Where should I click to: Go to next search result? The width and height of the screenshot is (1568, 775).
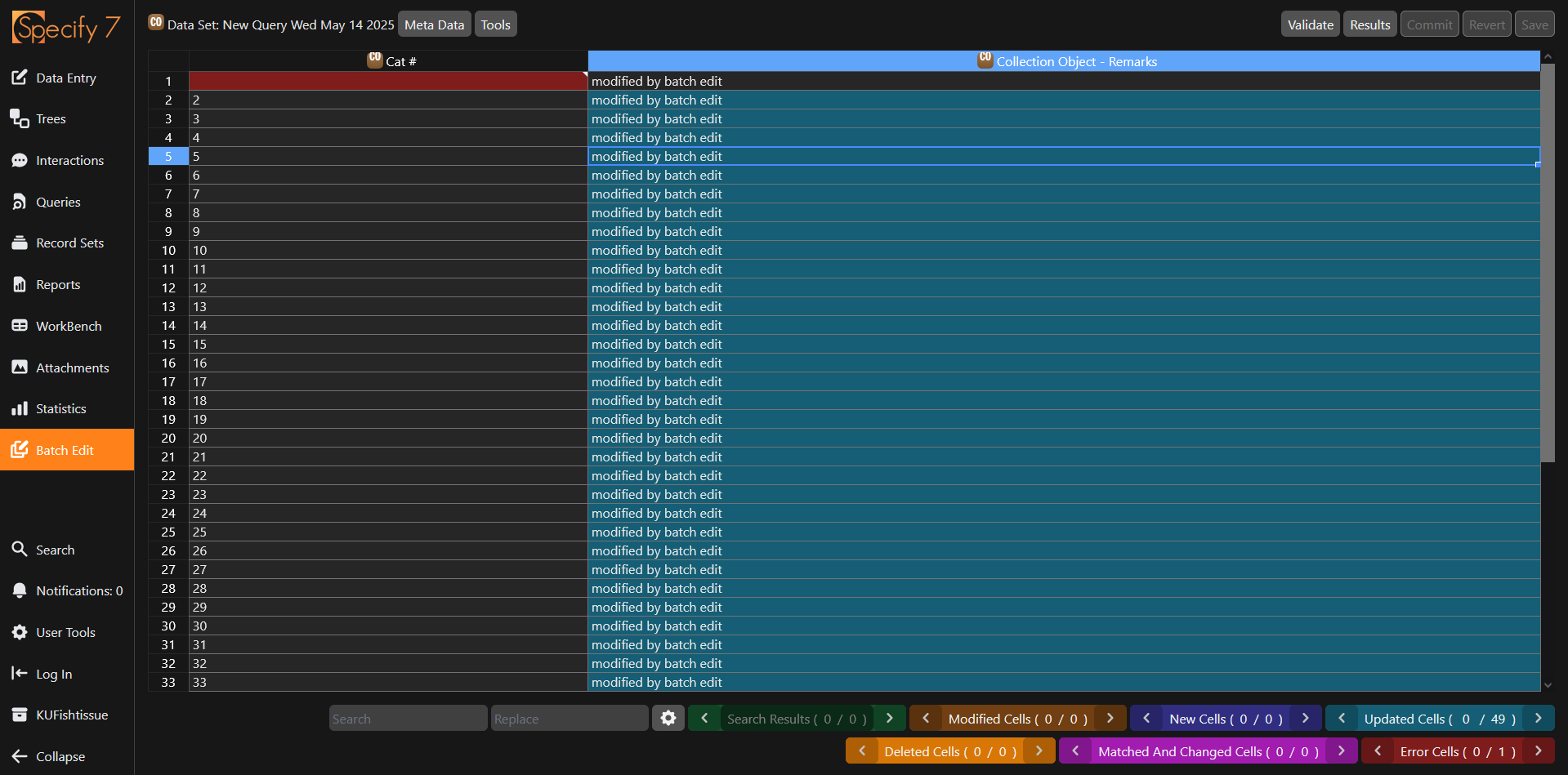(890, 718)
